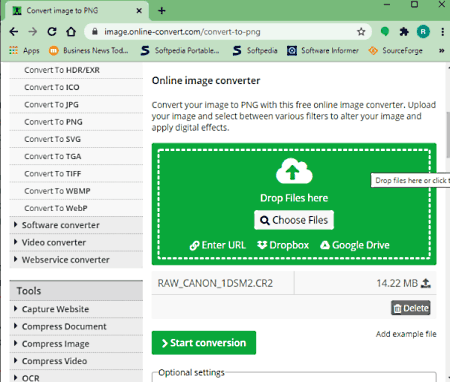
Task: Click the site padlock icon
Action: [x=95, y=32]
